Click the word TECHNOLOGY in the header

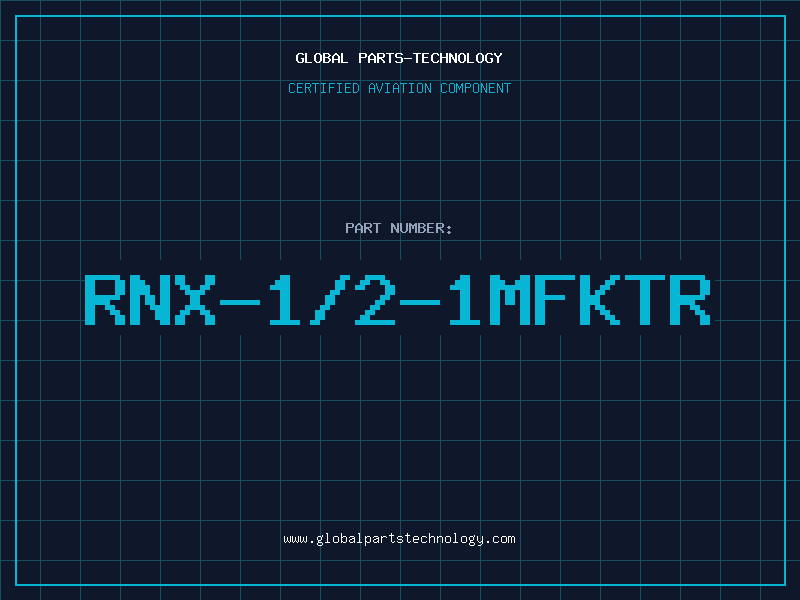458,58
